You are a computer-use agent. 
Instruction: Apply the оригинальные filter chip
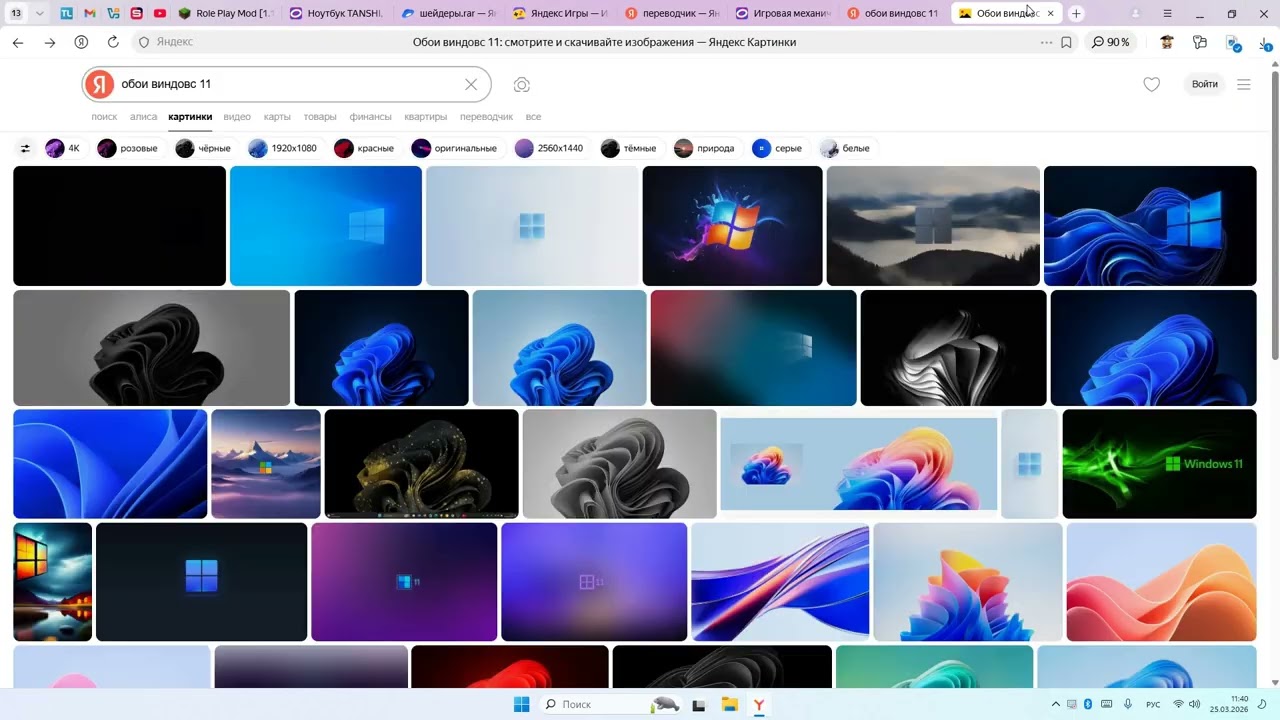[x=455, y=148]
